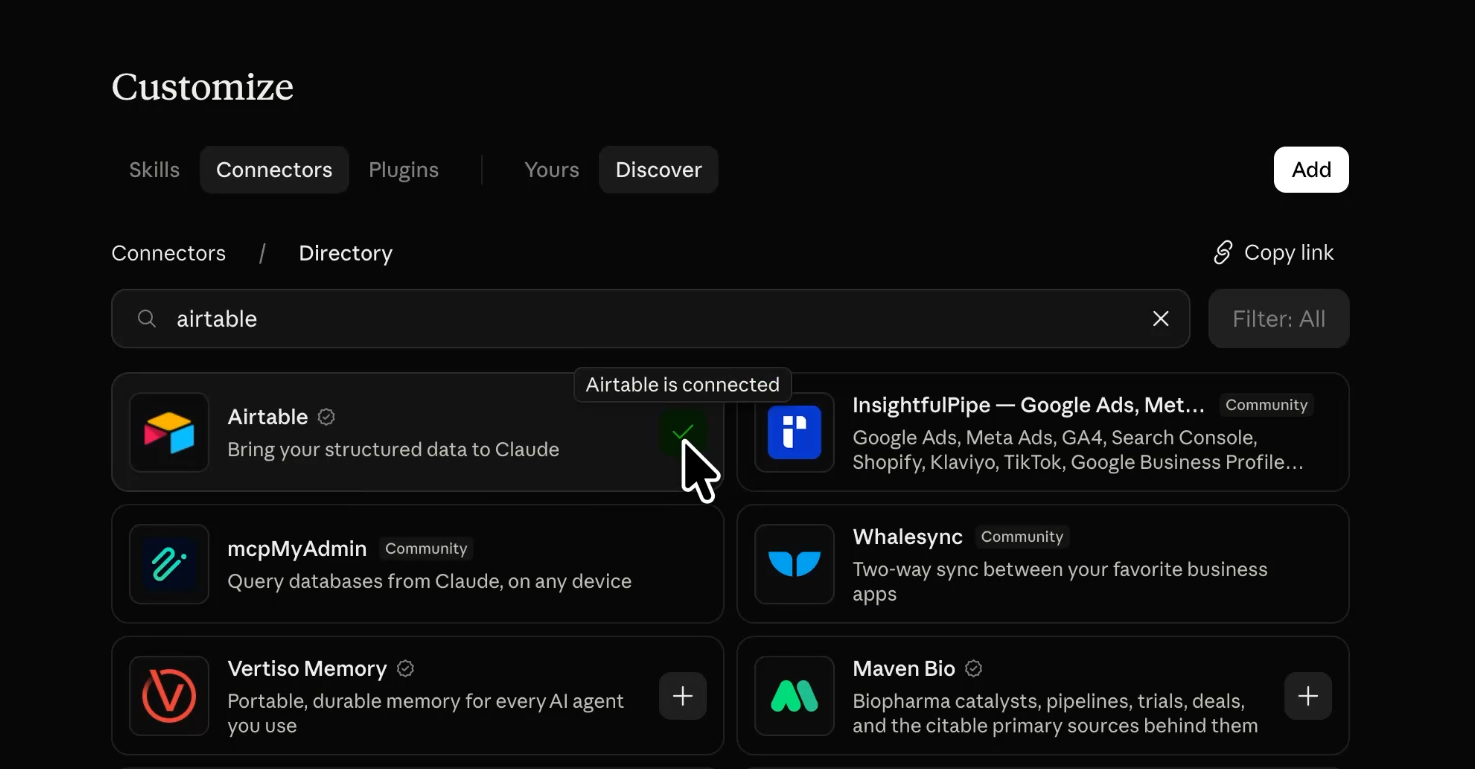Click the Whalesync logo icon

click(x=794, y=564)
